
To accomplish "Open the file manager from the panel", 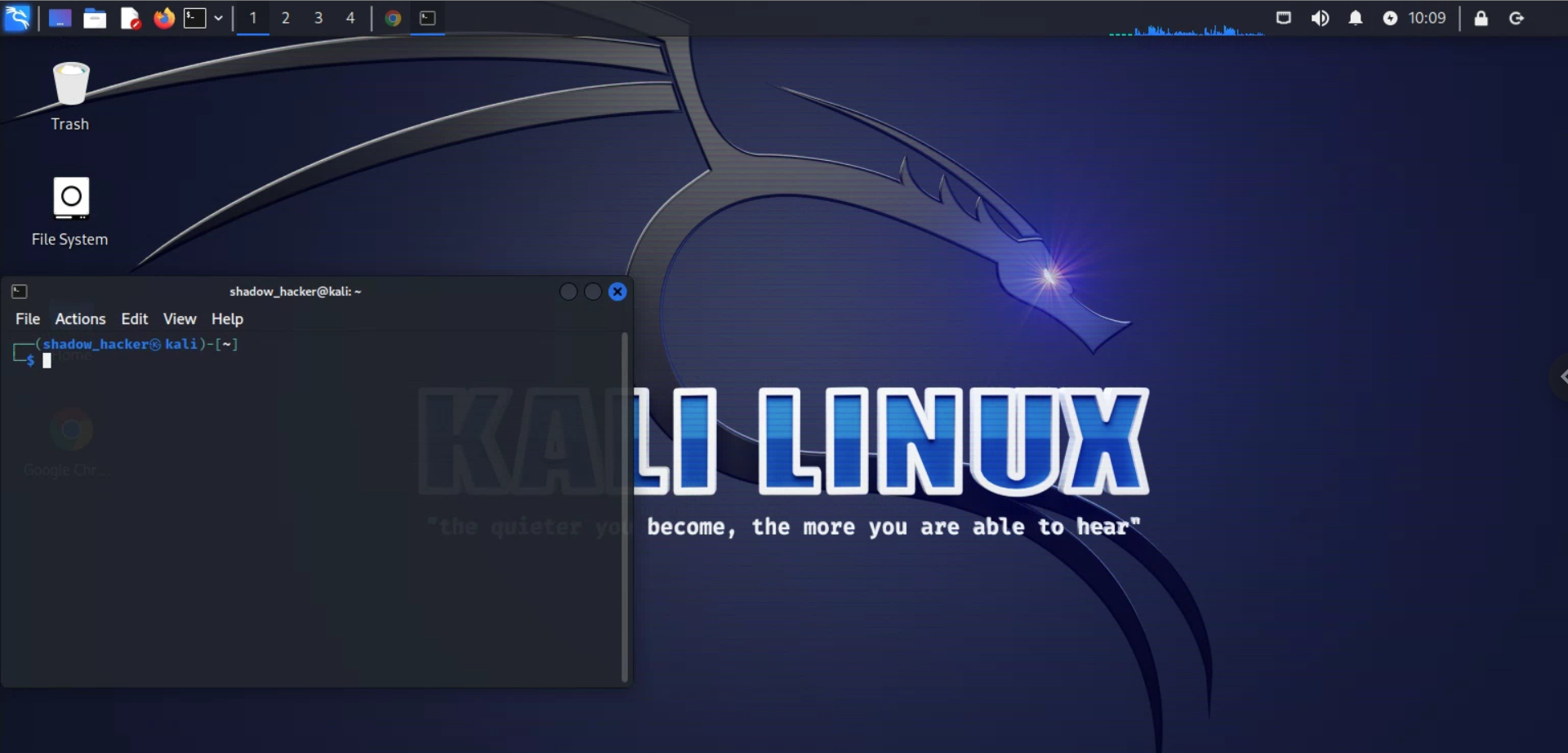I will click(x=95, y=18).
